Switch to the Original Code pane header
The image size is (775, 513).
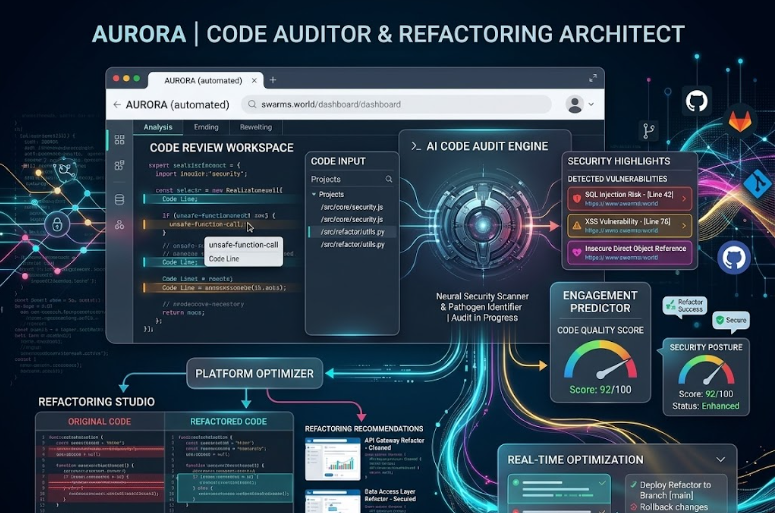99,422
